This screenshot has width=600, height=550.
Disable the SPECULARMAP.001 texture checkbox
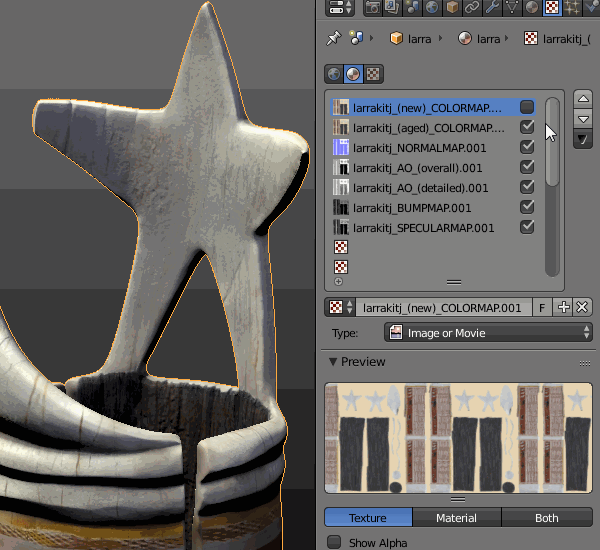click(527, 227)
